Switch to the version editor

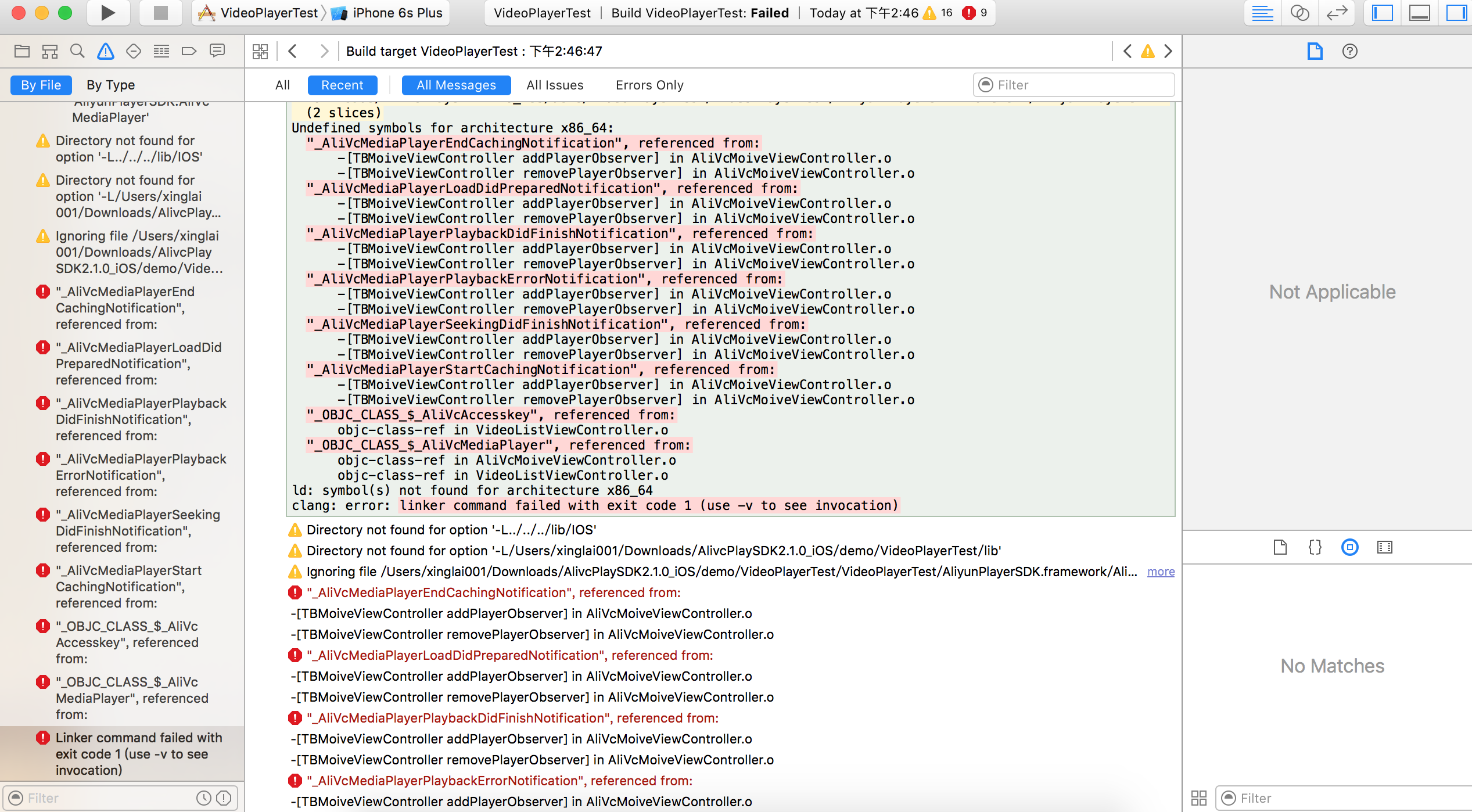[x=1337, y=13]
